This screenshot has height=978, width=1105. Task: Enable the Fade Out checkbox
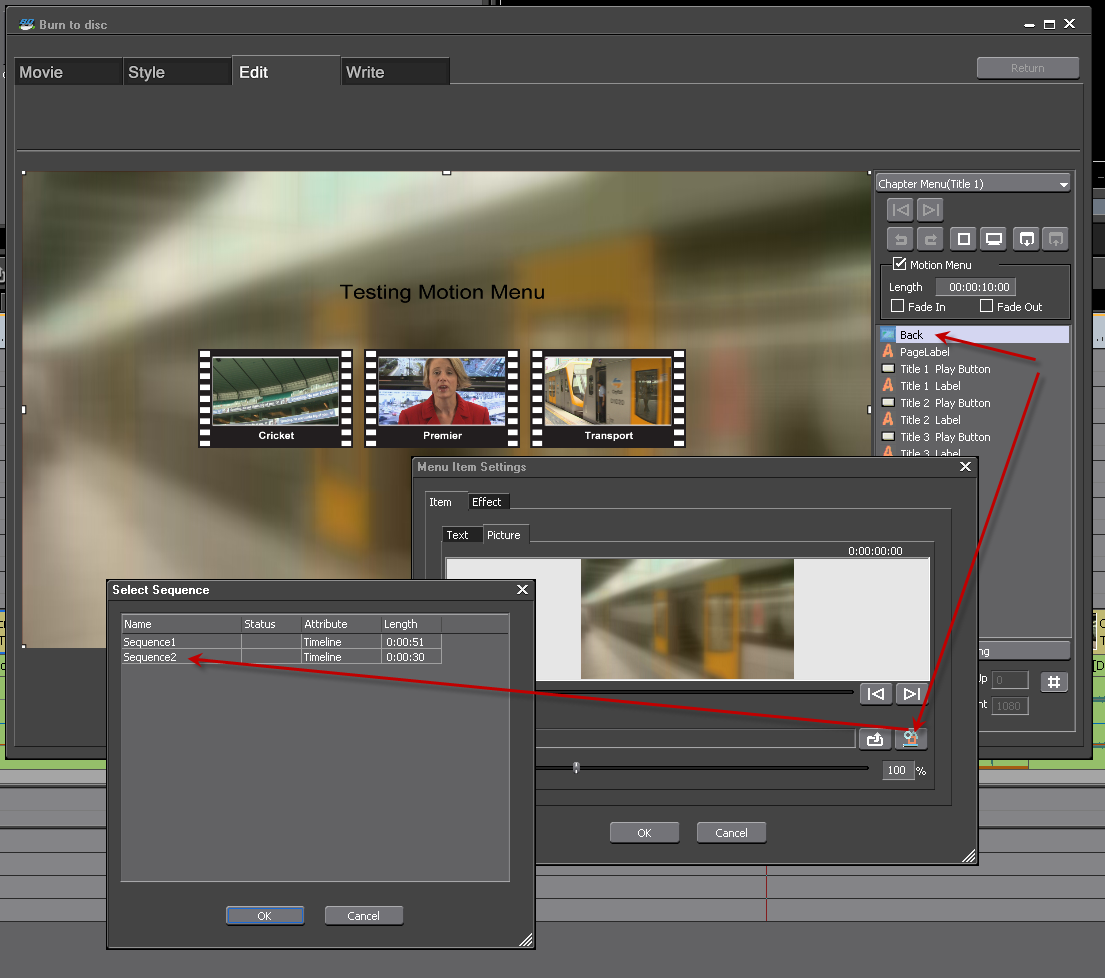[986, 306]
